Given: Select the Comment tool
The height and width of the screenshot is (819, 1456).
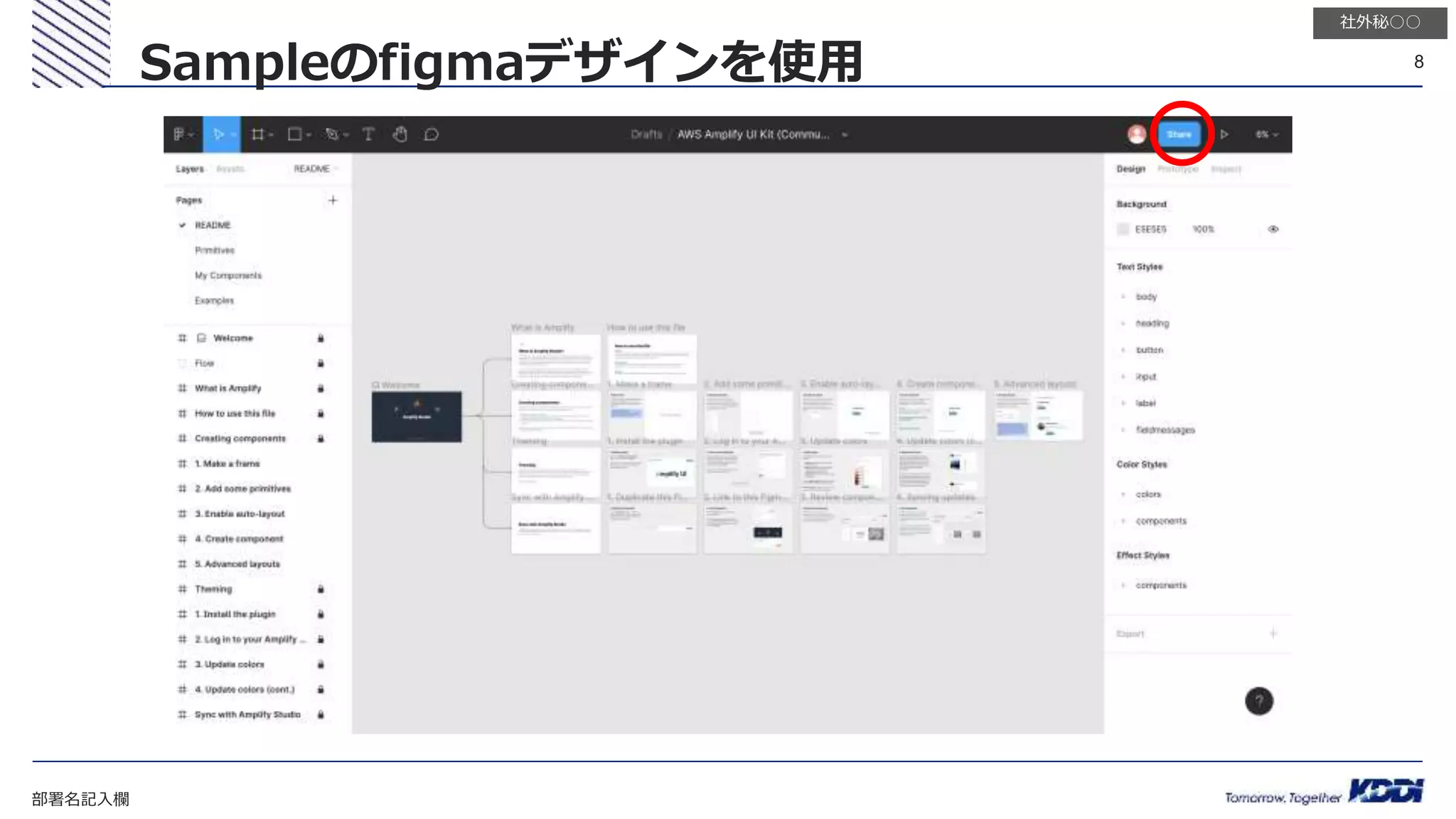Looking at the screenshot, I should click(x=432, y=134).
